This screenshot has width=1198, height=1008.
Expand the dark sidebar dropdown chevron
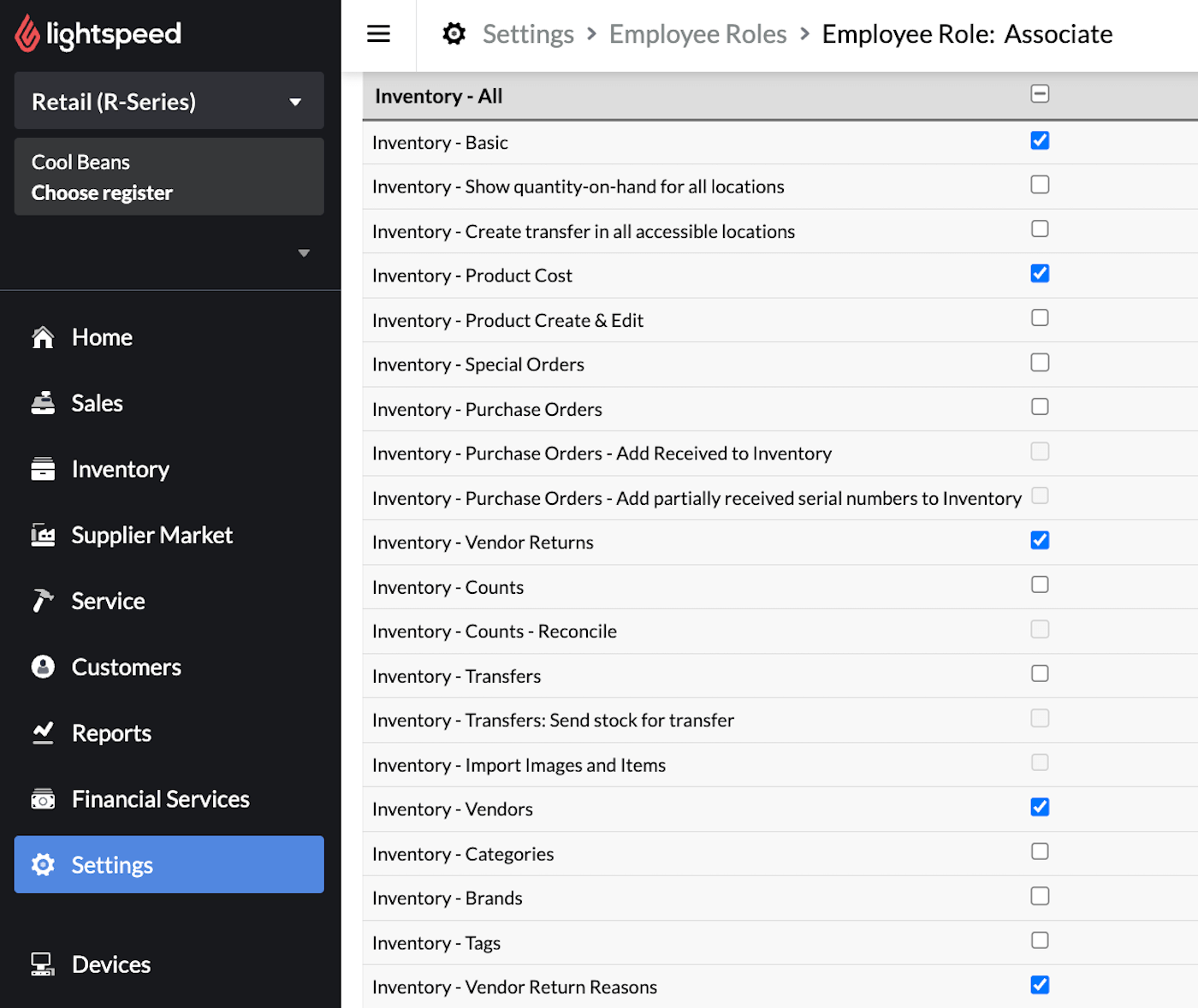point(304,253)
